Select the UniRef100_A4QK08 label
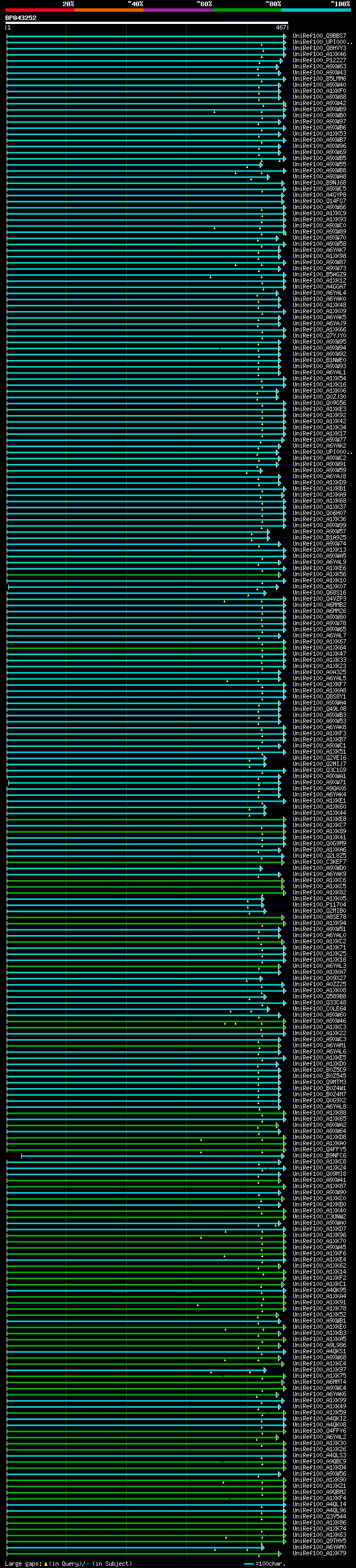 click(x=319, y=1424)
